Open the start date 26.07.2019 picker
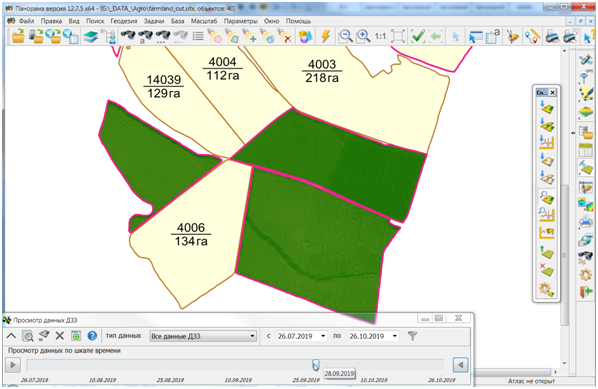The image size is (598, 389). [301, 336]
